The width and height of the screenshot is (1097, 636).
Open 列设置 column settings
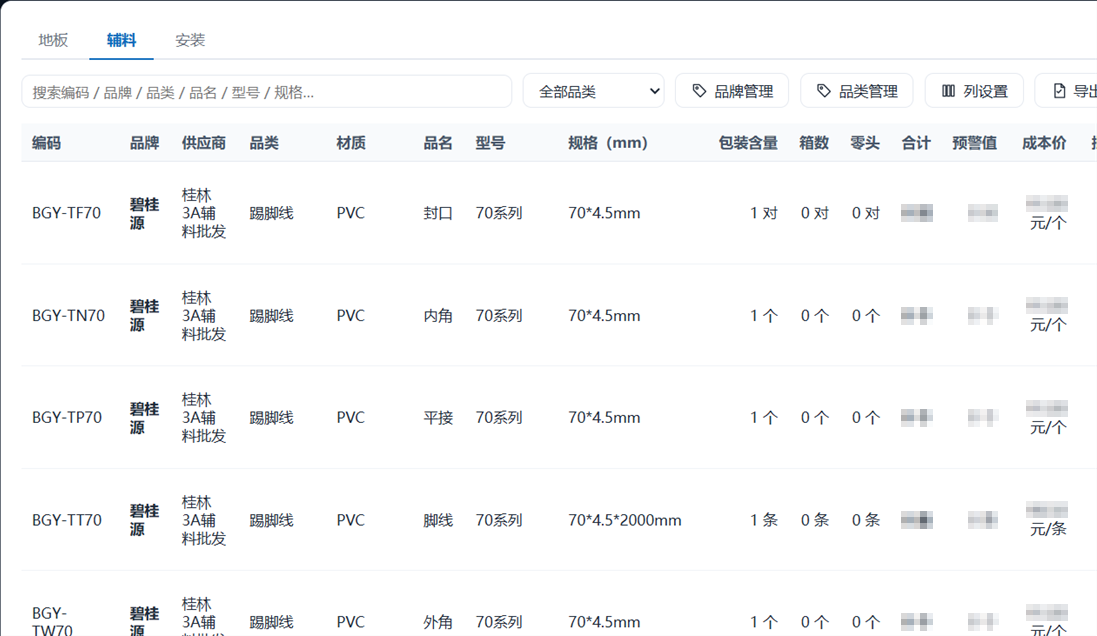pos(974,91)
